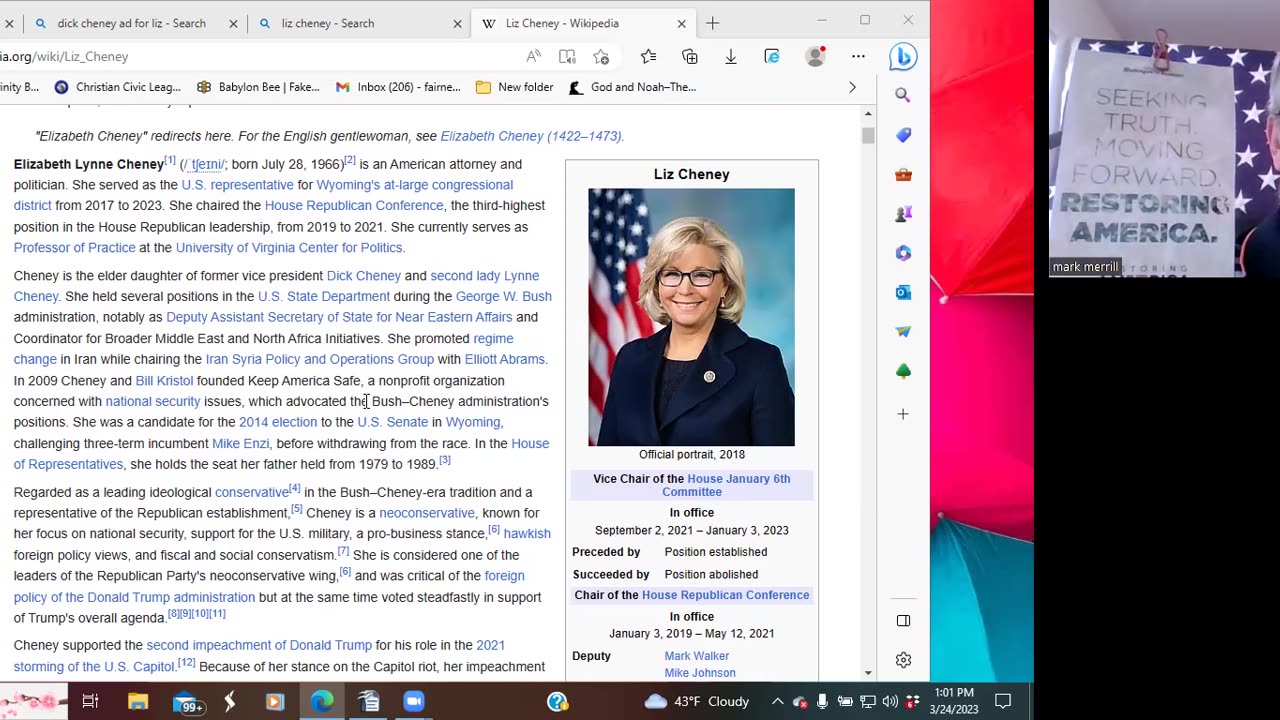Show hidden system tray icons chevron
1280x720 pixels.
pos(777,701)
